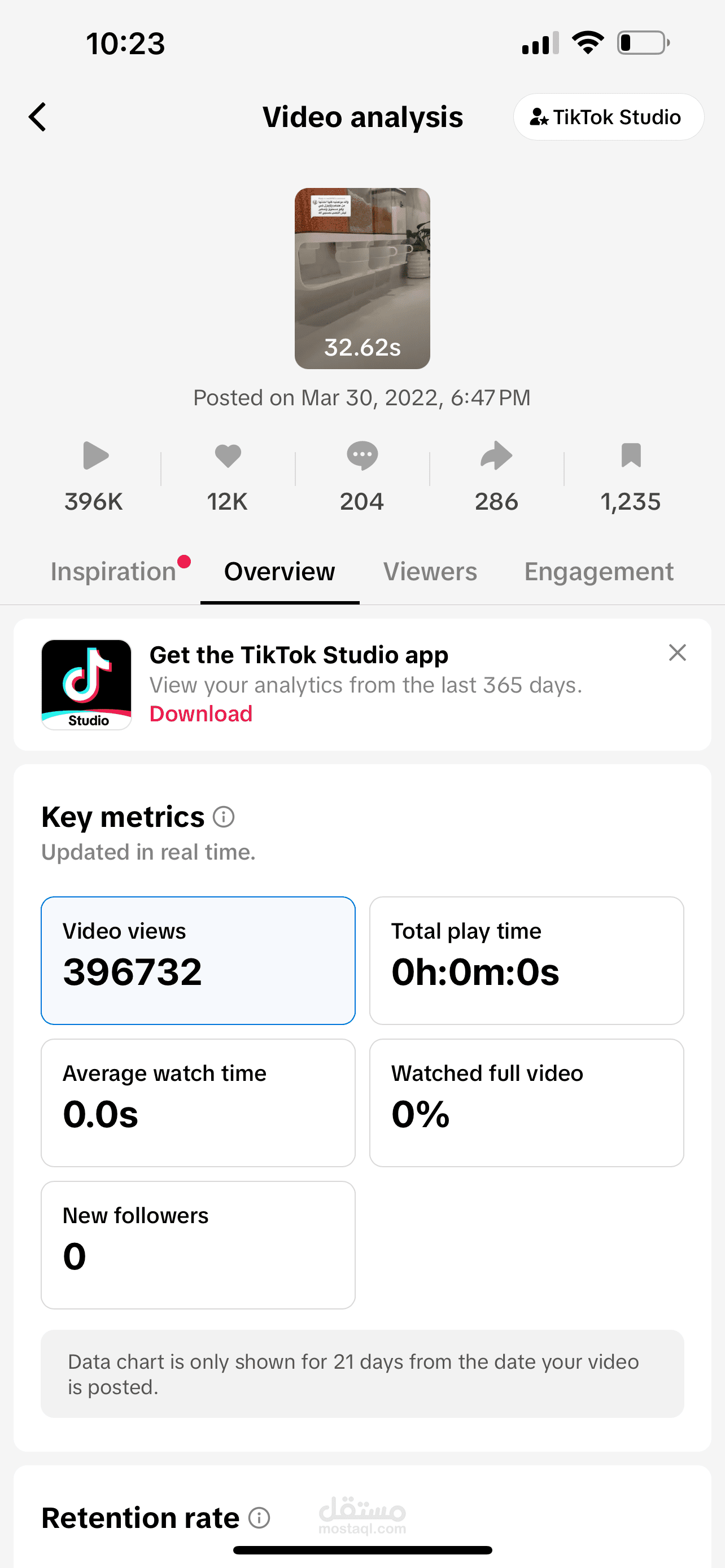The height and width of the screenshot is (1568, 725).
Task: Tap the back arrow icon
Action: (x=38, y=117)
